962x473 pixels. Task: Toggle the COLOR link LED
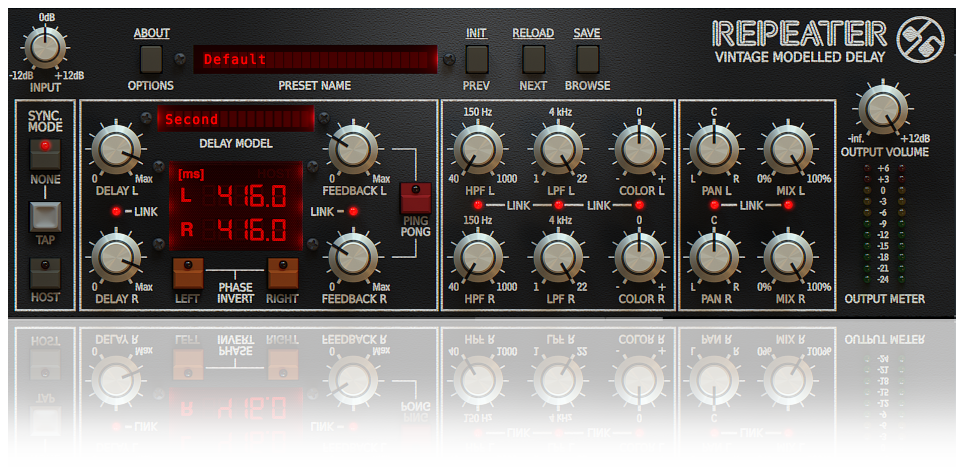(x=639, y=205)
